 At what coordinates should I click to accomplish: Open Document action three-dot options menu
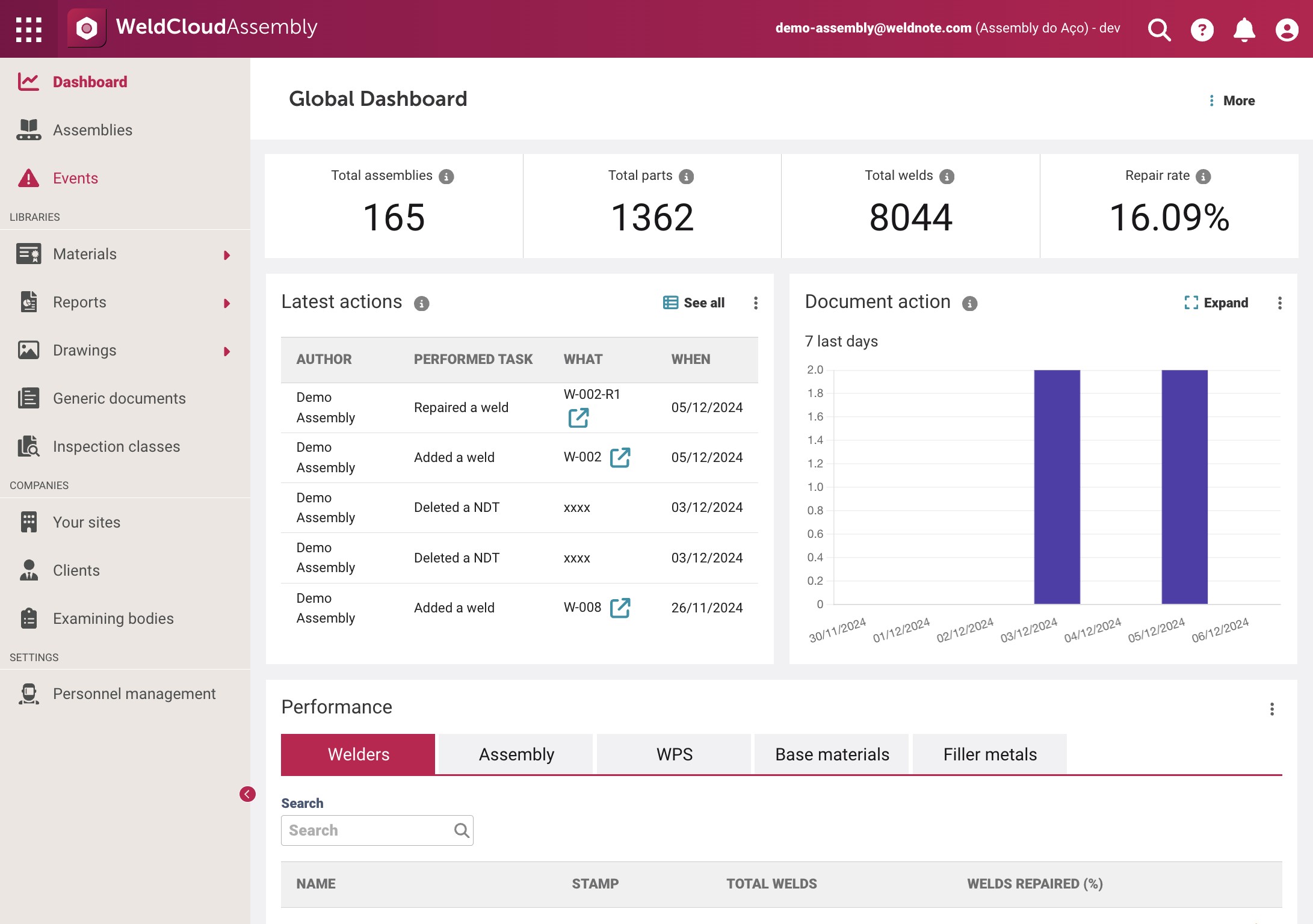pyautogui.click(x=1279, y=303)
